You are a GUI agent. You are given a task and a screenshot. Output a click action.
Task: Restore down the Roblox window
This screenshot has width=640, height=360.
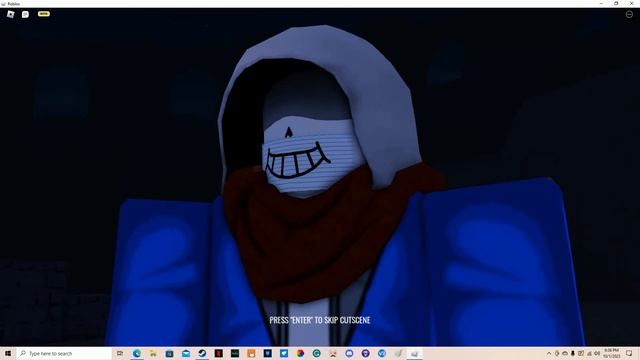[x=616, y=3]
